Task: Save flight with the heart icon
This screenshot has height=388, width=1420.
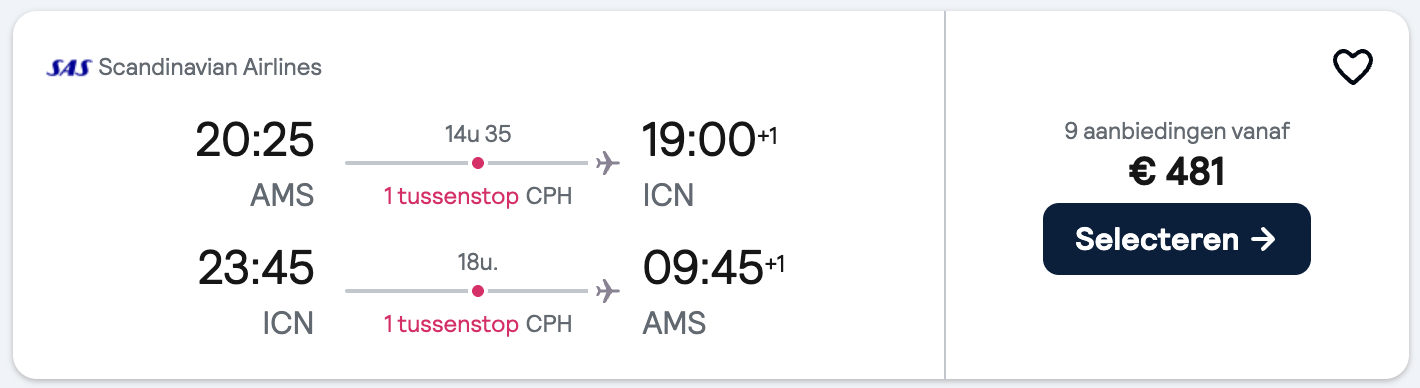Action: point(1353,68)
